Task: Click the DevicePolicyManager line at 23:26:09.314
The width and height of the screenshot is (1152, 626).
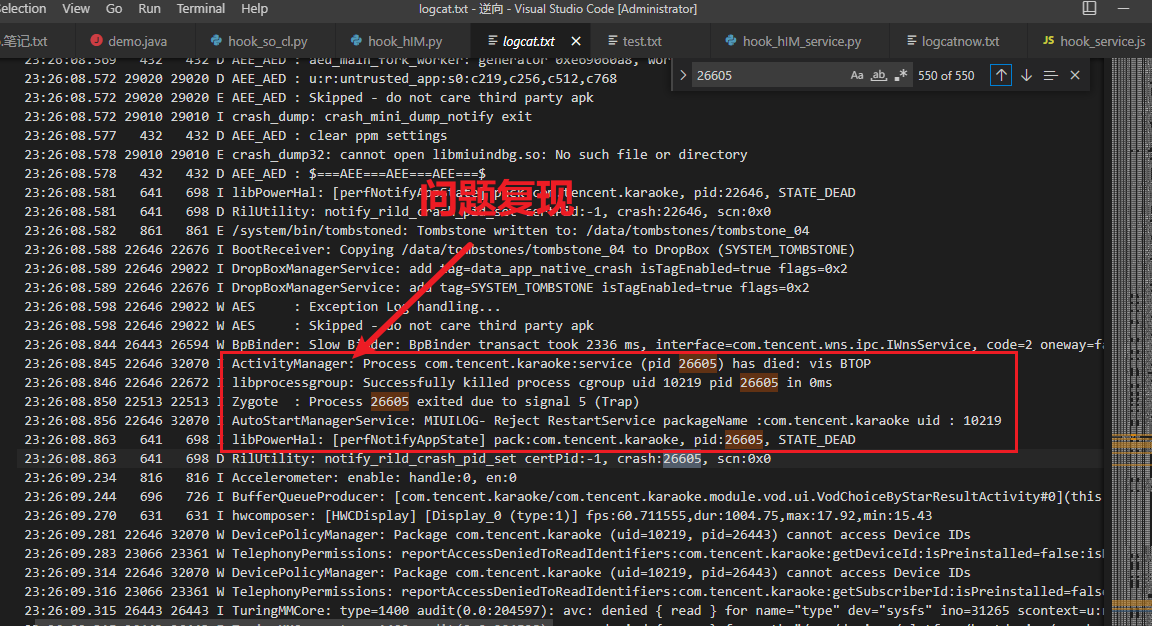Action: point(497,573)
